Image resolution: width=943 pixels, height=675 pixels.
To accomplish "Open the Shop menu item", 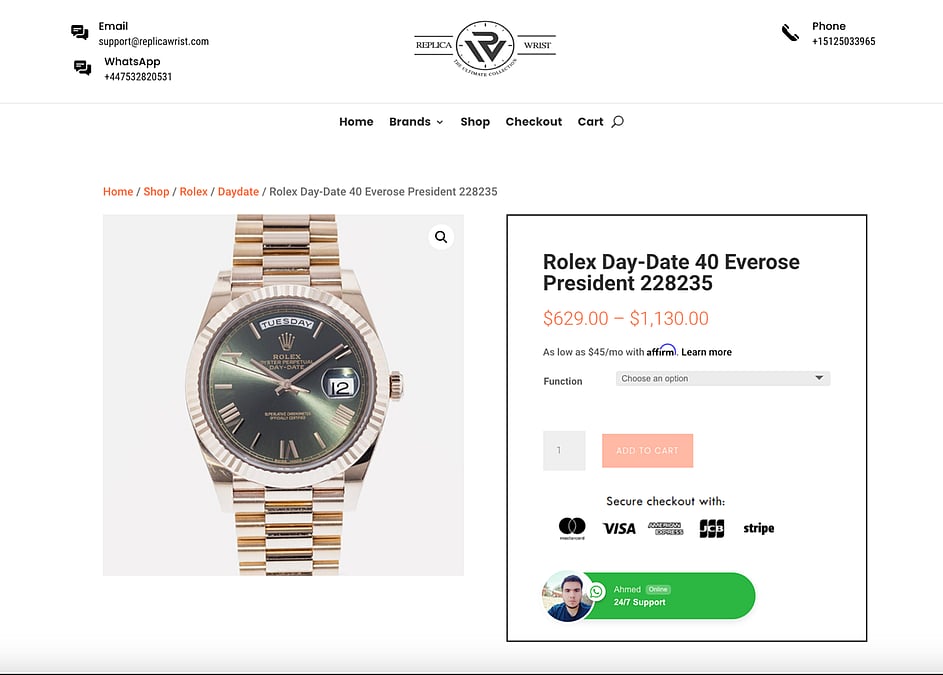I will (x=475, y=121).
